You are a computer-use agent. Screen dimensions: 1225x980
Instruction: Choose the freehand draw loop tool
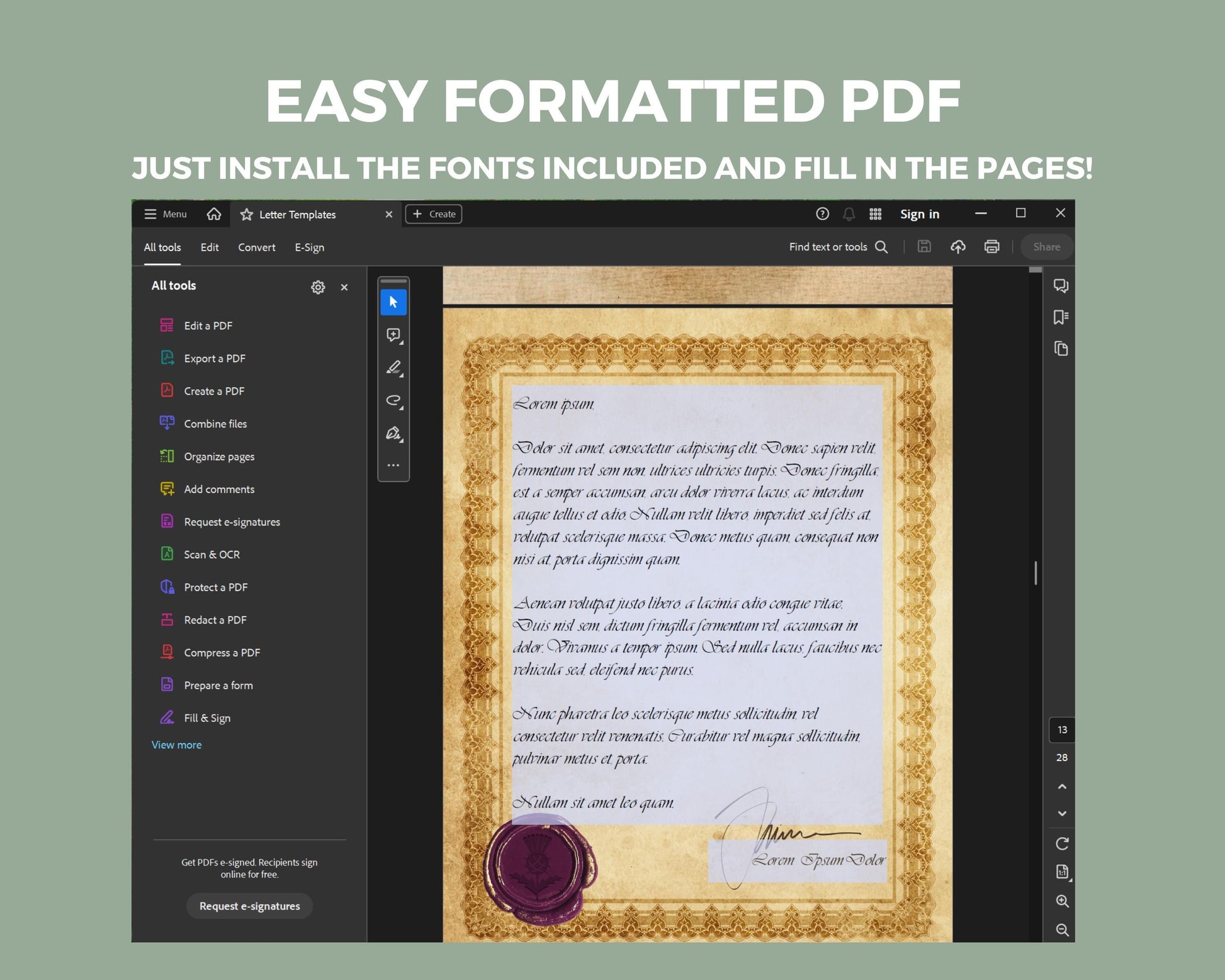point(393,400)
